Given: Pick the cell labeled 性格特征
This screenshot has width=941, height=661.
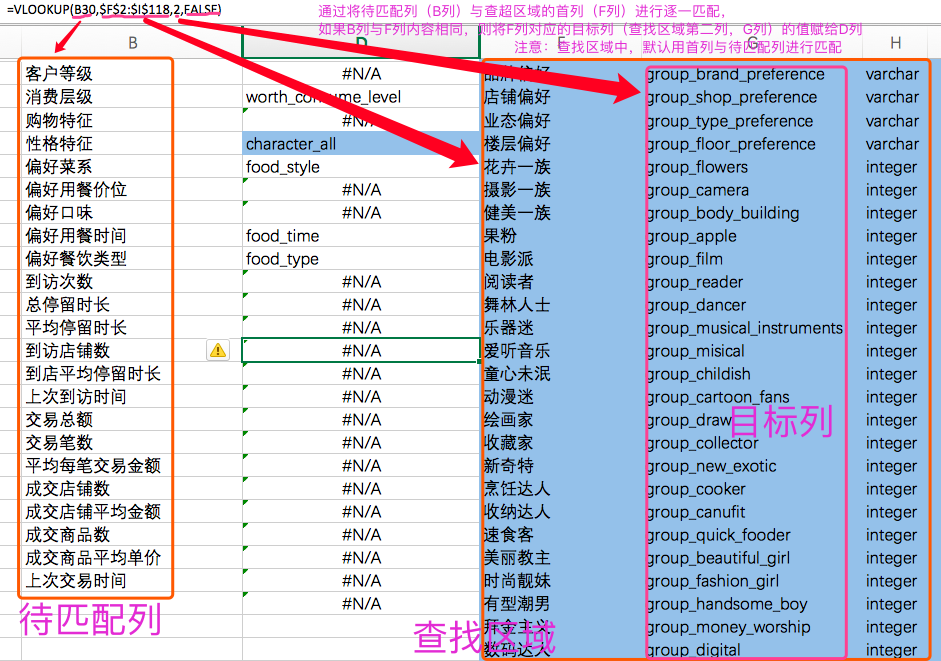Looking at the screenshot, I should [x=132, y=143].
